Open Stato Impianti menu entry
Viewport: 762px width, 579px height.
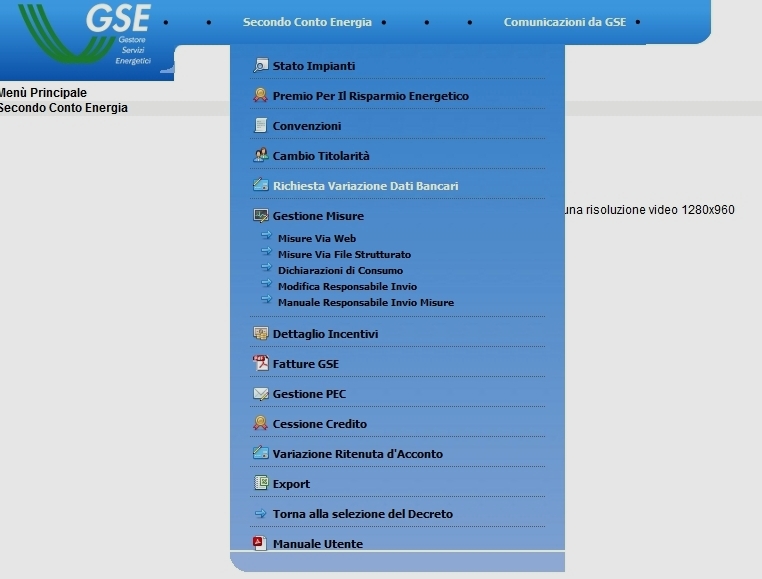(313, 66)
